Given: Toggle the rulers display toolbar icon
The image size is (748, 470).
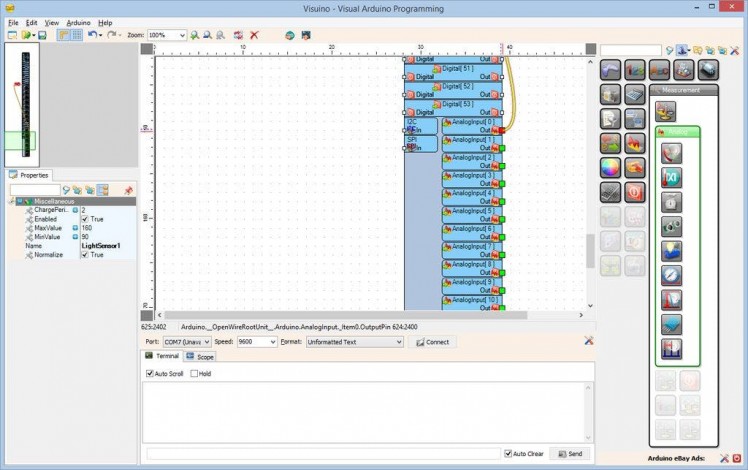Looking at the screenshot, I should (x=63, y=35).
